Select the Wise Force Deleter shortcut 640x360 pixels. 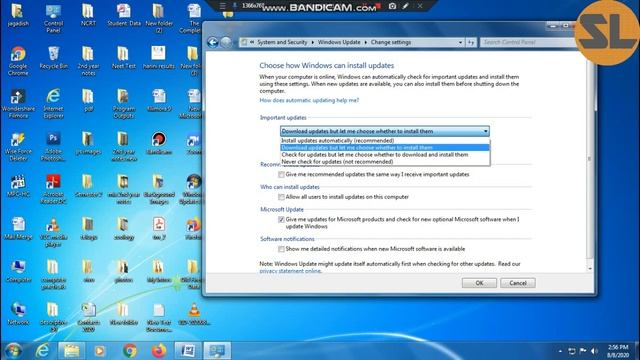click(18, 147)
